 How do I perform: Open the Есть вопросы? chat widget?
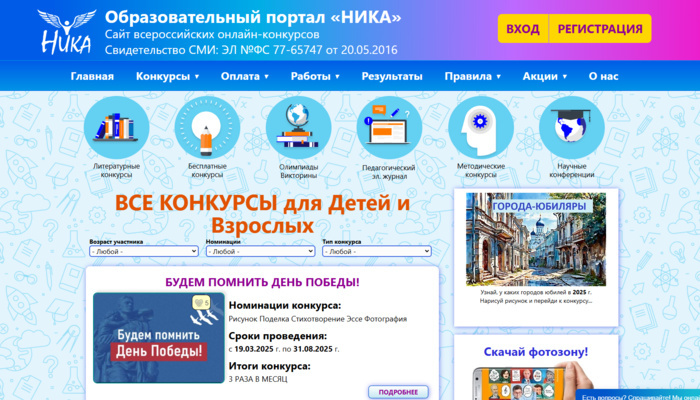tap(638, 396)
